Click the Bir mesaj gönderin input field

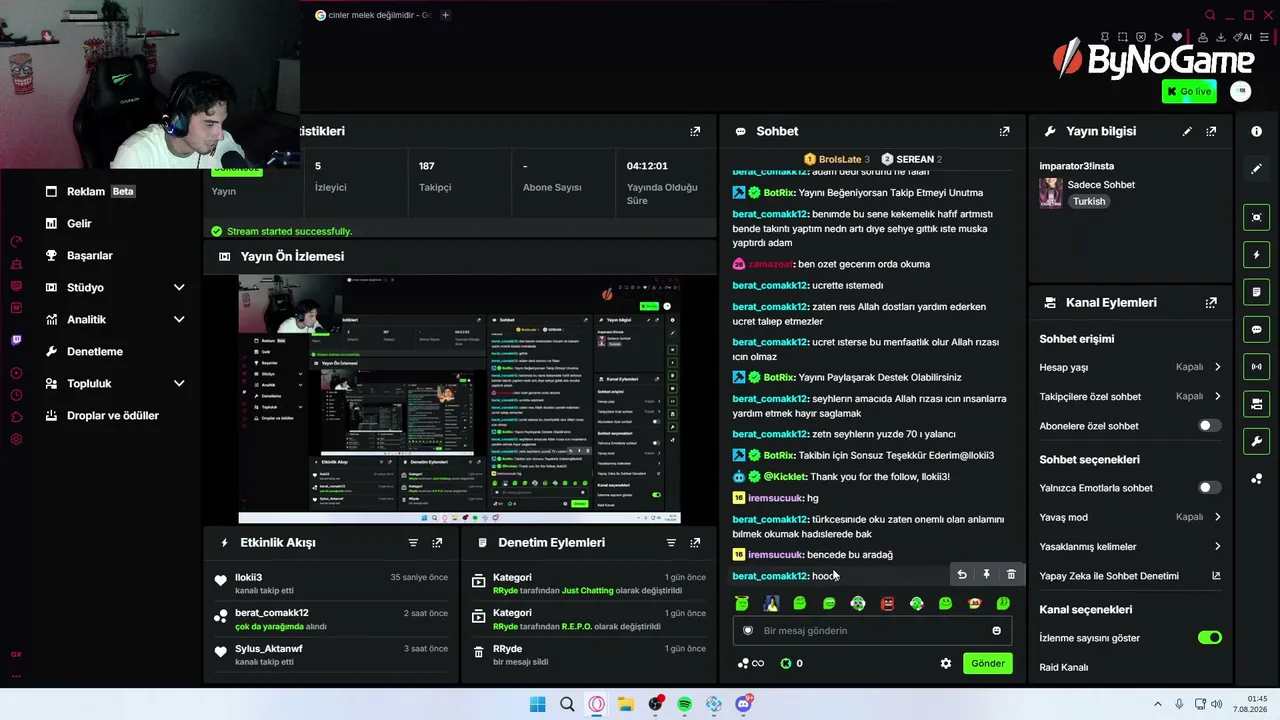pos(870,630)
